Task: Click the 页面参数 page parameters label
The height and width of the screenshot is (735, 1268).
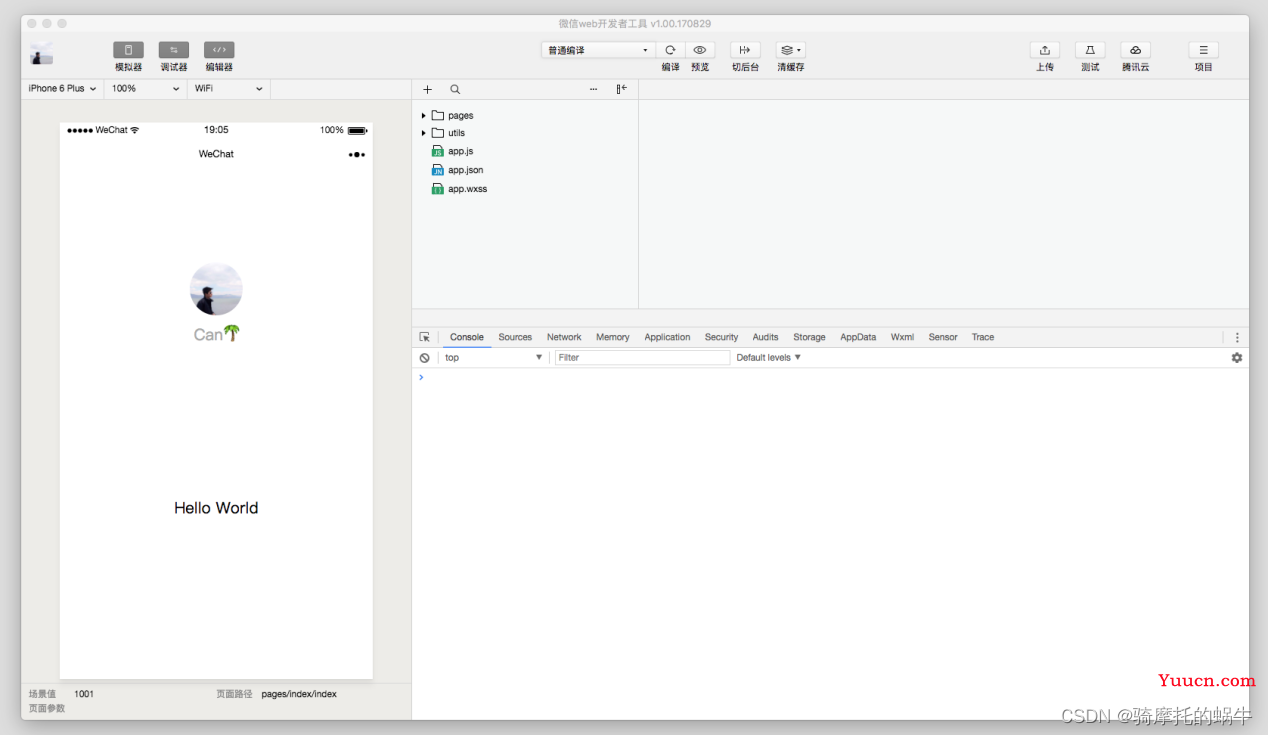Action: pos(47,708)
